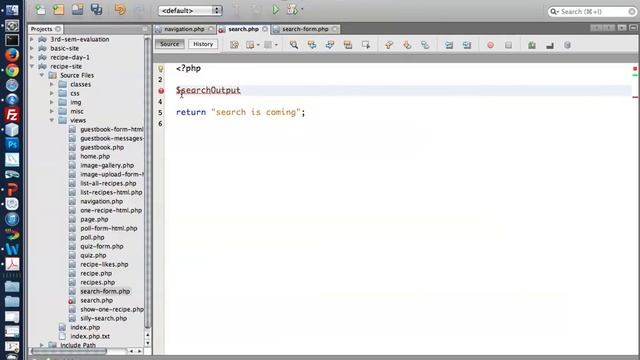Expand the classes folder

click(x=52, y=84)
